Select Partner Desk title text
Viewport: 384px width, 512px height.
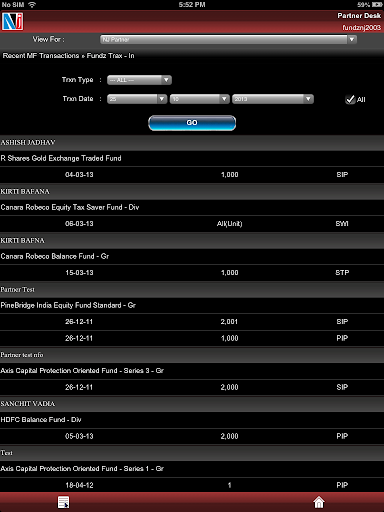[x=359, y=16]
